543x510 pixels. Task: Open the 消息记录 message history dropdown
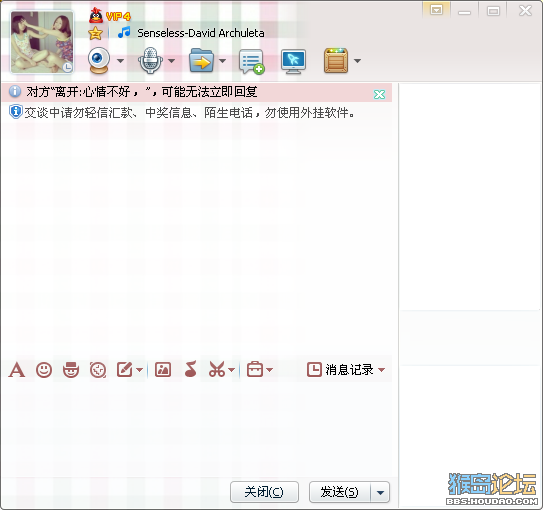[346, 370]
